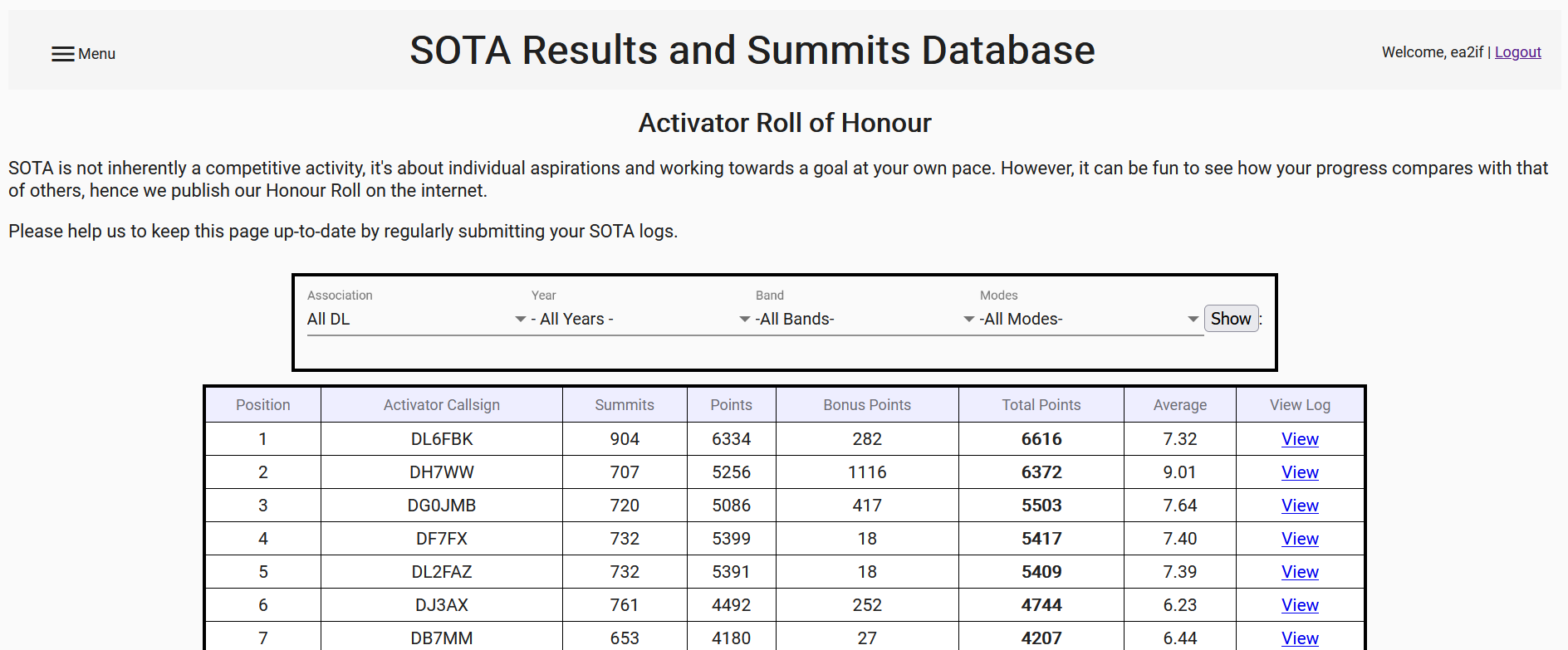The image size is (1568, 650).
Task: Open the Modes dropdown showing All Modes
Action: [x=1091, y=319]
